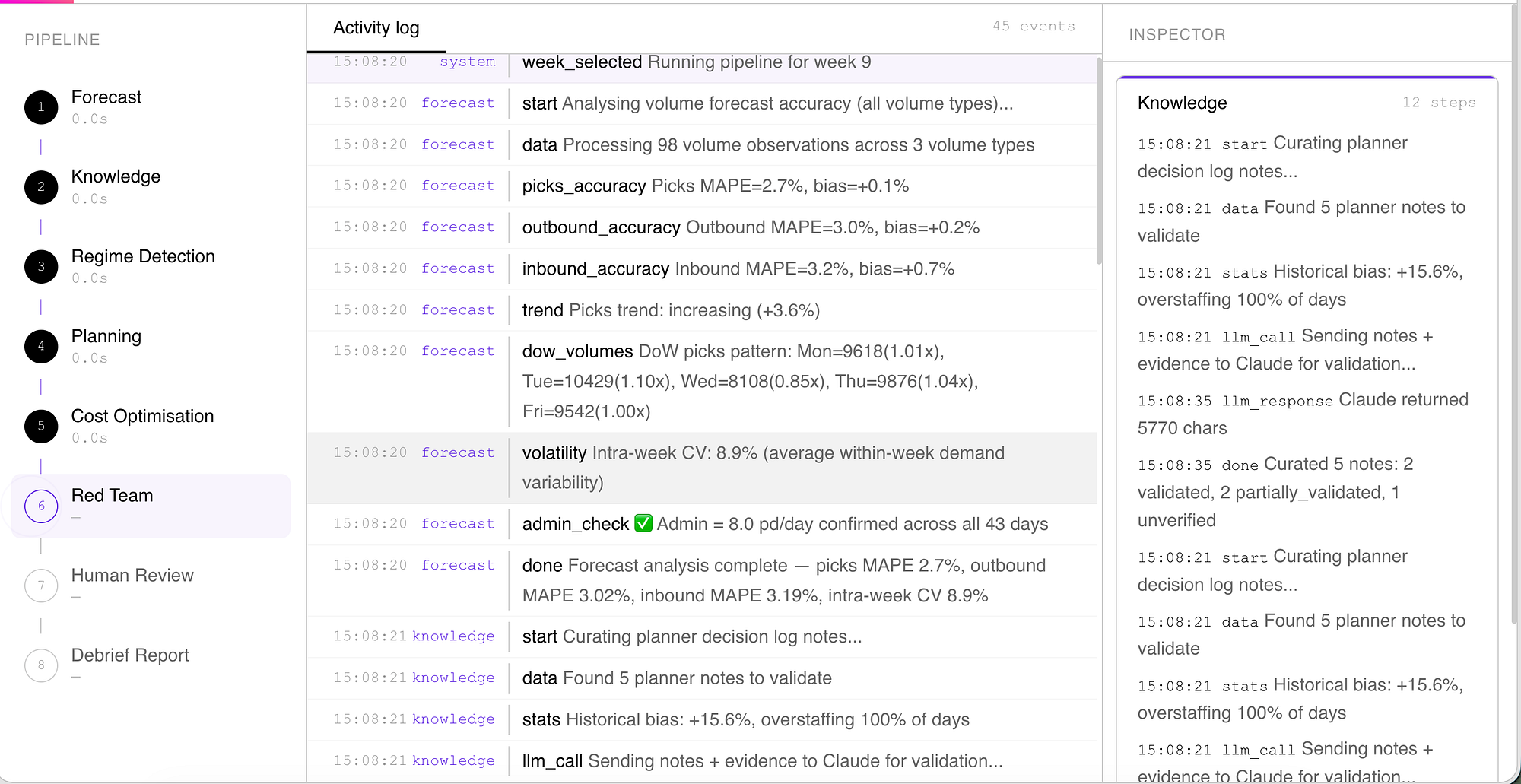Open the Knowledge pipeline stage
Viewport: 1521px width, 784px height.
[151, 187]
